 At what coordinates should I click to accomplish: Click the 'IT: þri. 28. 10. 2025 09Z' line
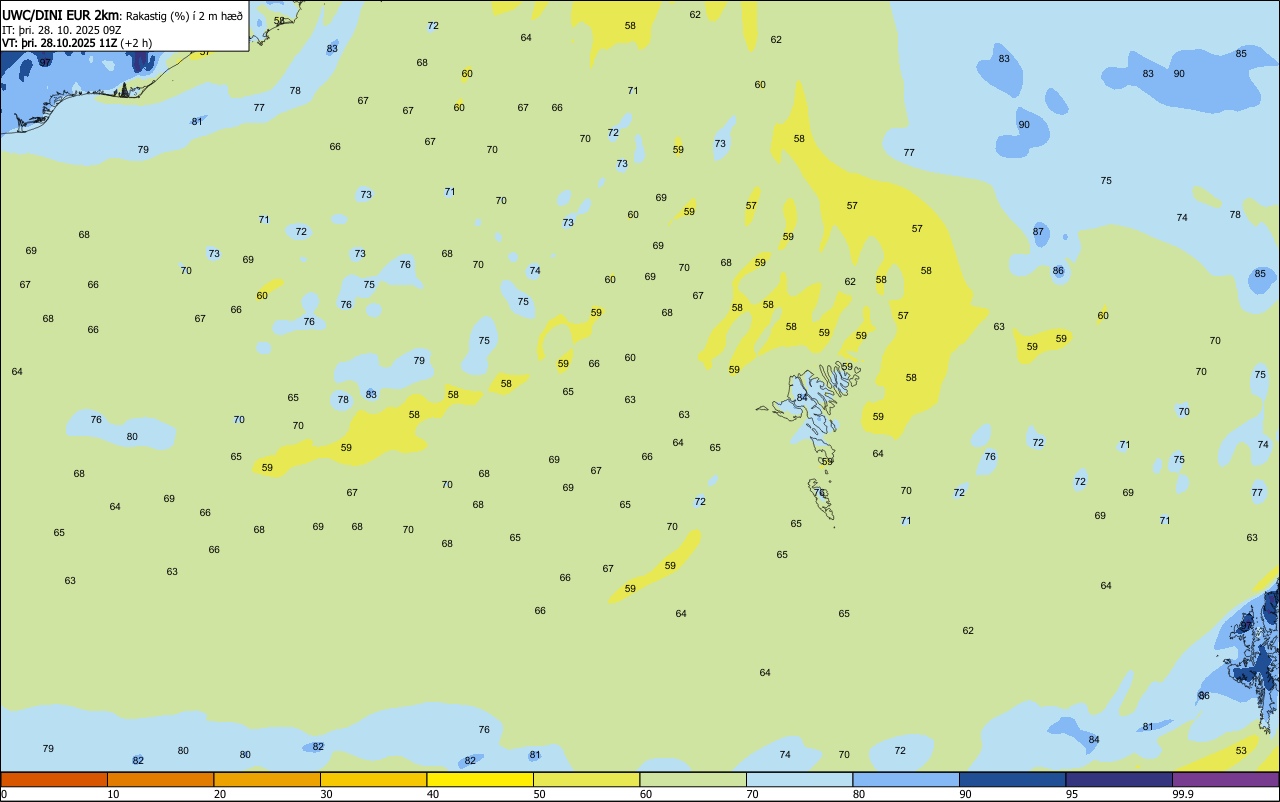[x=62, y=30]
